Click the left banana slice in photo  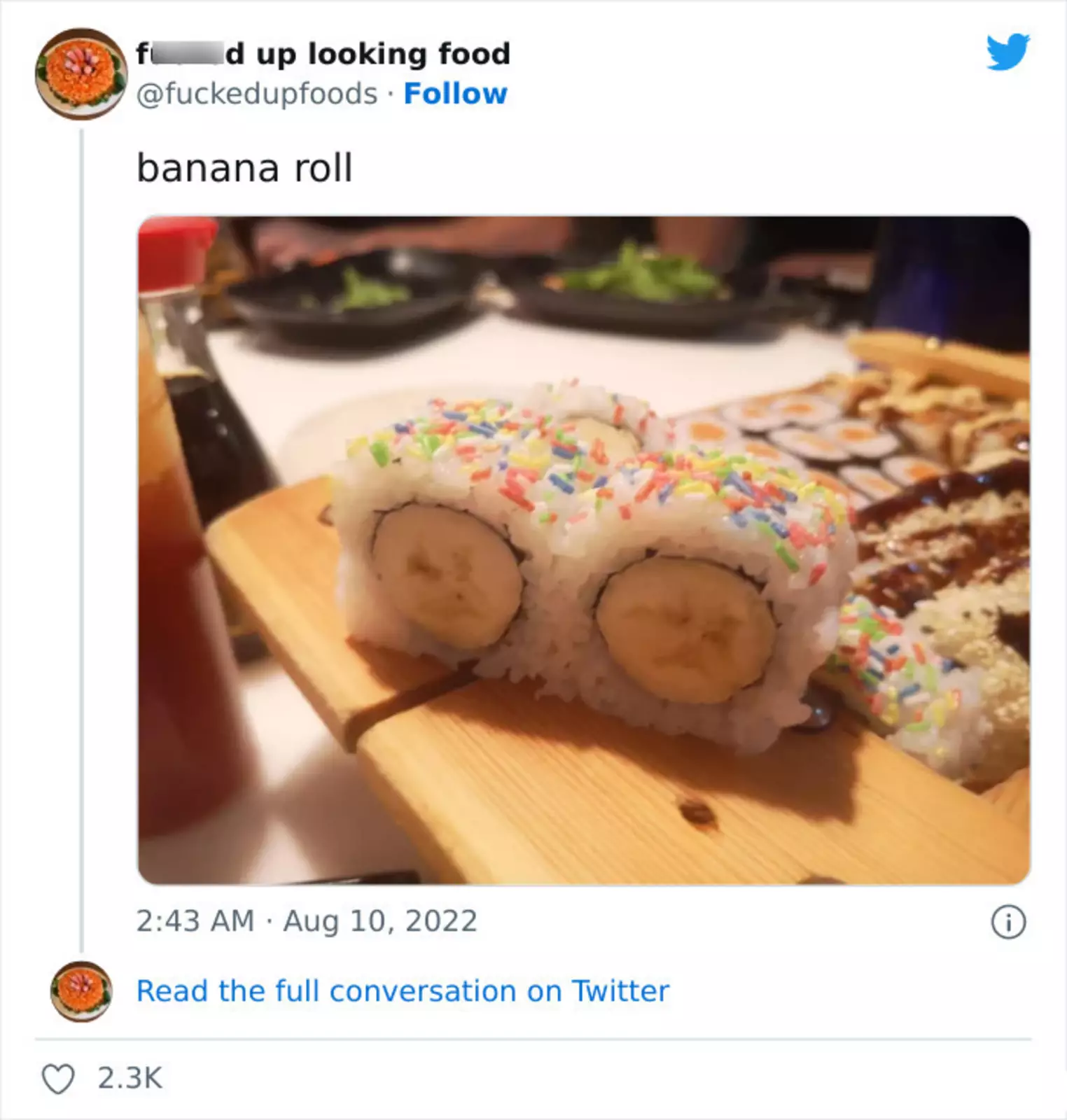click(x=448, y=575)
